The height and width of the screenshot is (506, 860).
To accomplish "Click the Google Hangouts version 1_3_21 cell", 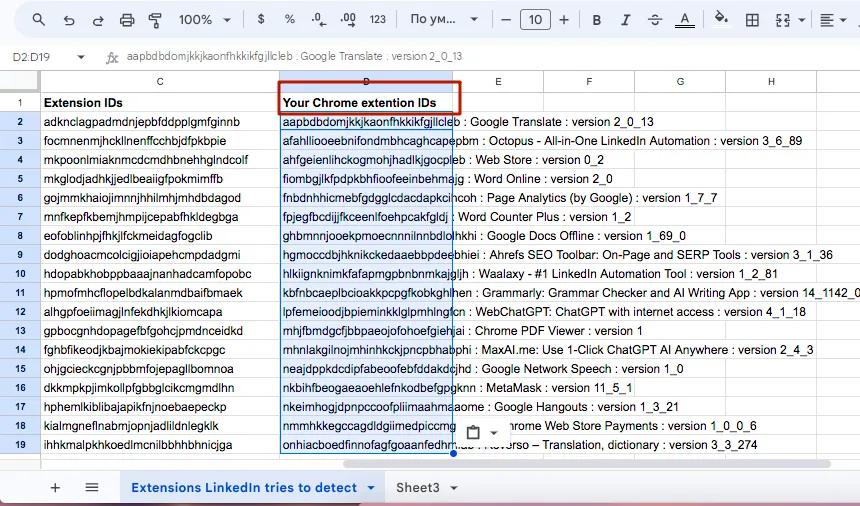I will coord(366,407).
